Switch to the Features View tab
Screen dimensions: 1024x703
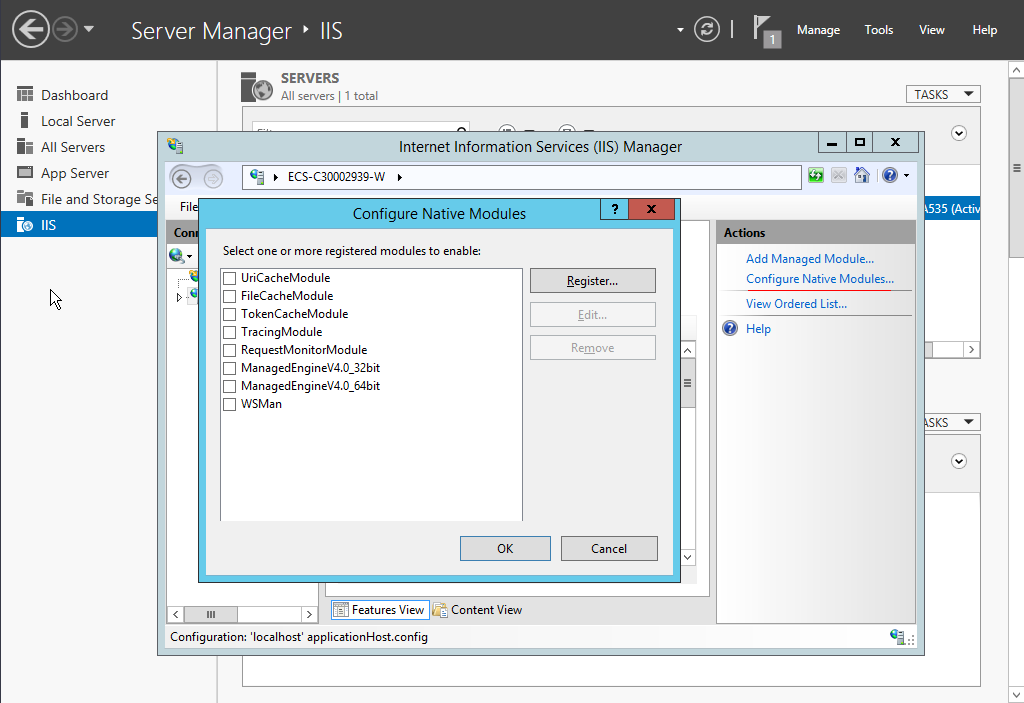[x=380, y=610]
